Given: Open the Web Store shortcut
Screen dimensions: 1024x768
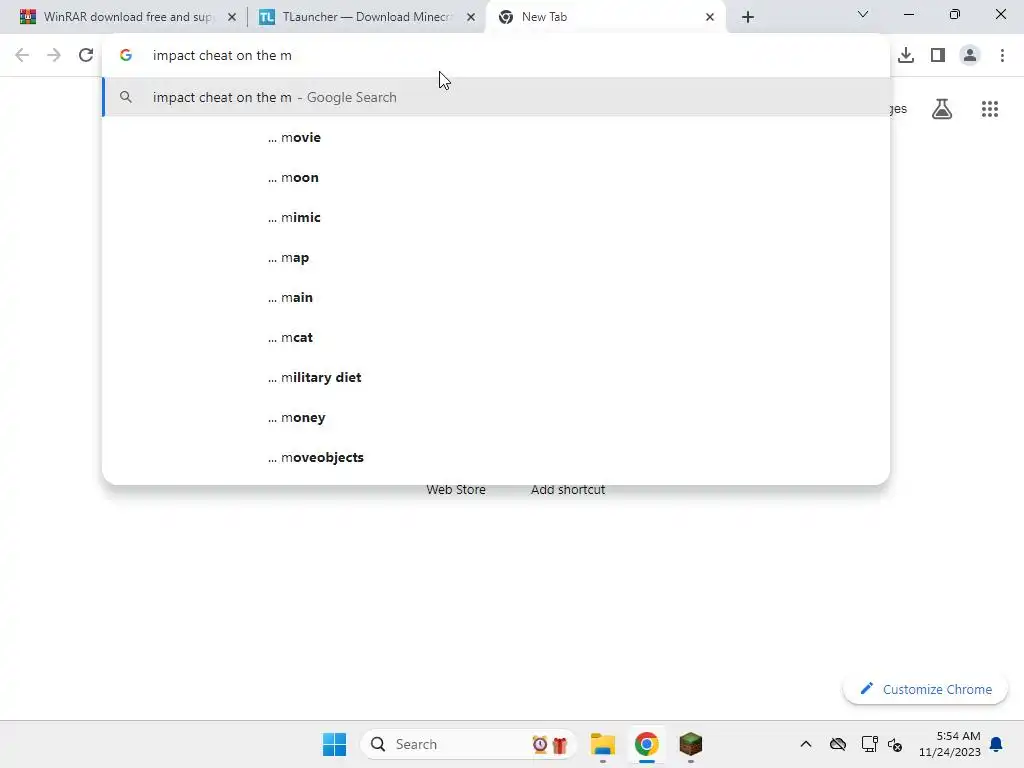Looking at the screenshot, I should (456, 490).
